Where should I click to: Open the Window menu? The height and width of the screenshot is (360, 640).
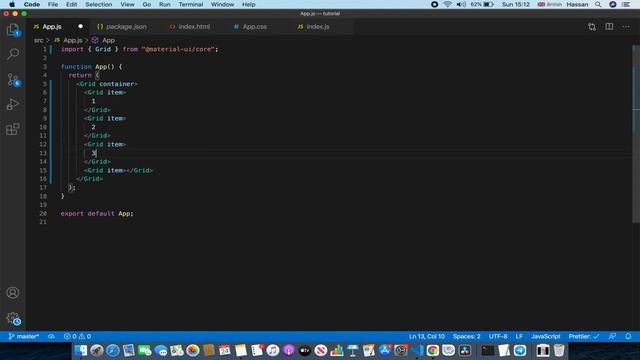[222, 4]
